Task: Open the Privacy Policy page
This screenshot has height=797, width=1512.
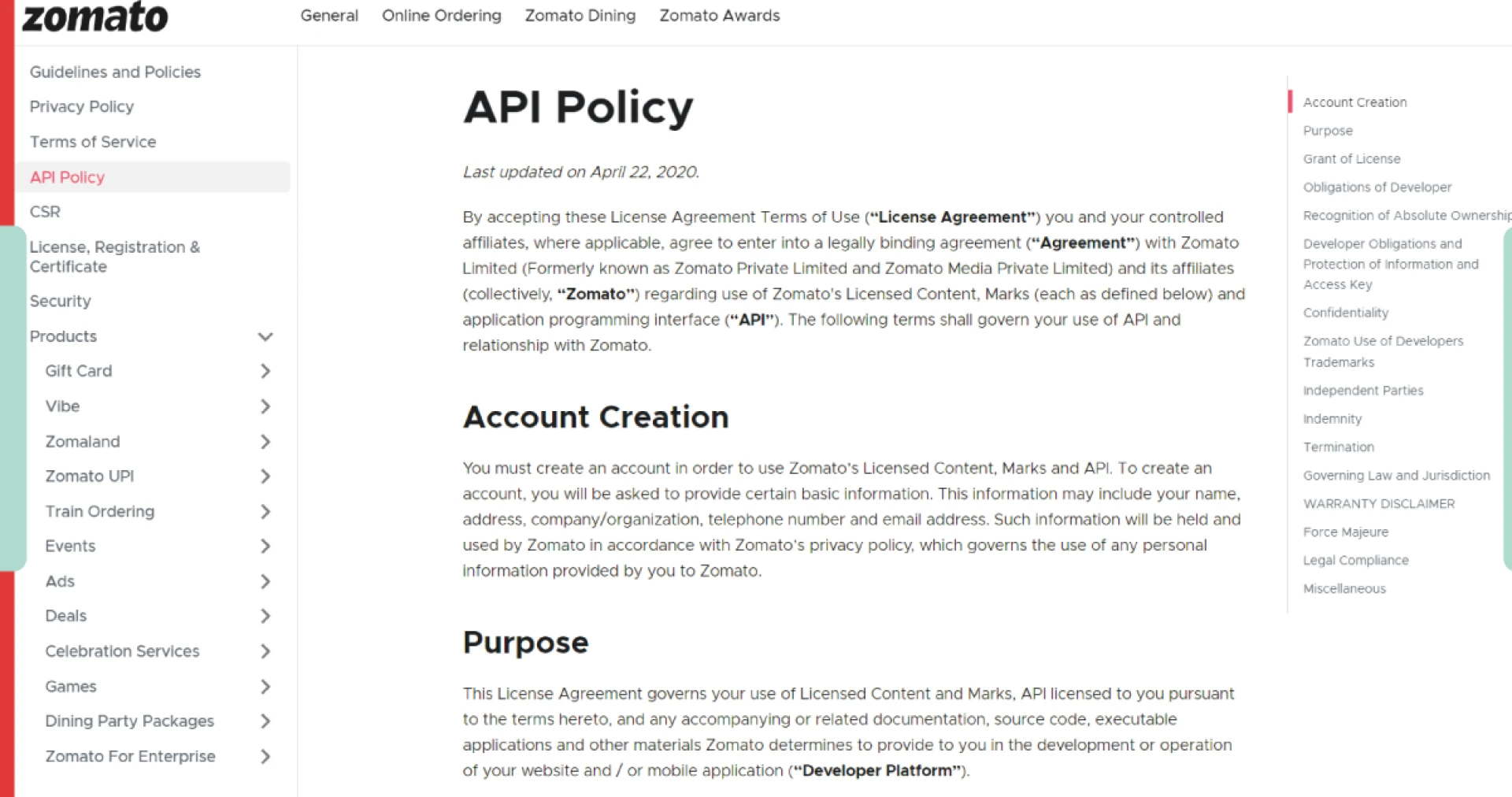Action: 81,106
